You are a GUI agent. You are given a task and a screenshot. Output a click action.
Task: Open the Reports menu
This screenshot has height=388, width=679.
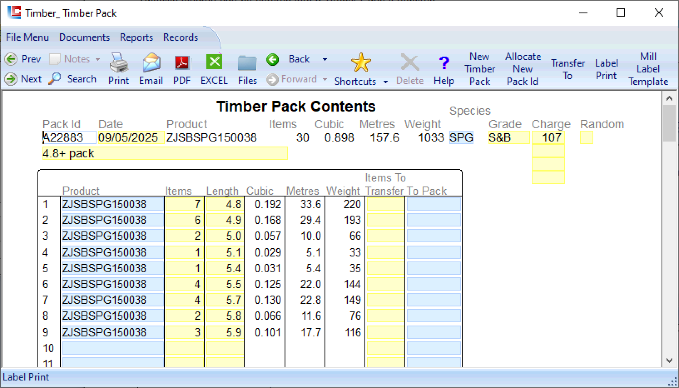[x=136, y=37]
